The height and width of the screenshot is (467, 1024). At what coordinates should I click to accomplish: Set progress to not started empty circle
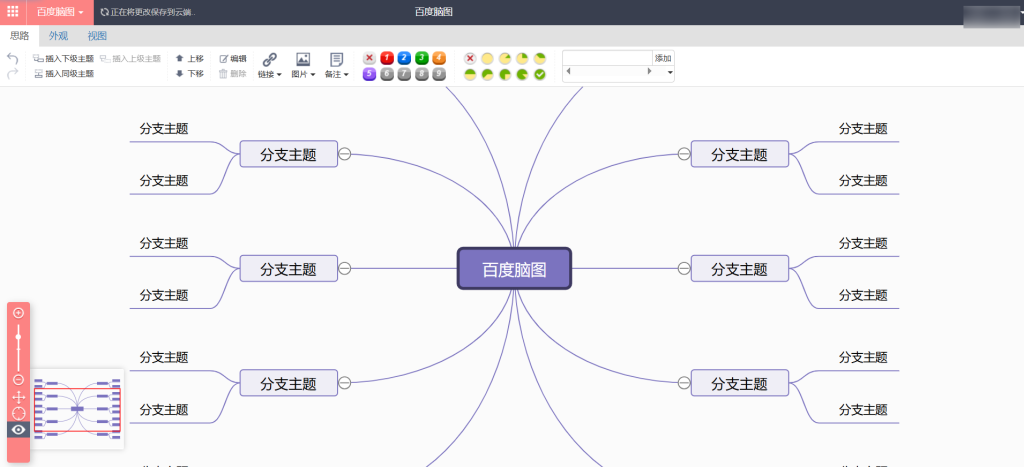(487, 59)
